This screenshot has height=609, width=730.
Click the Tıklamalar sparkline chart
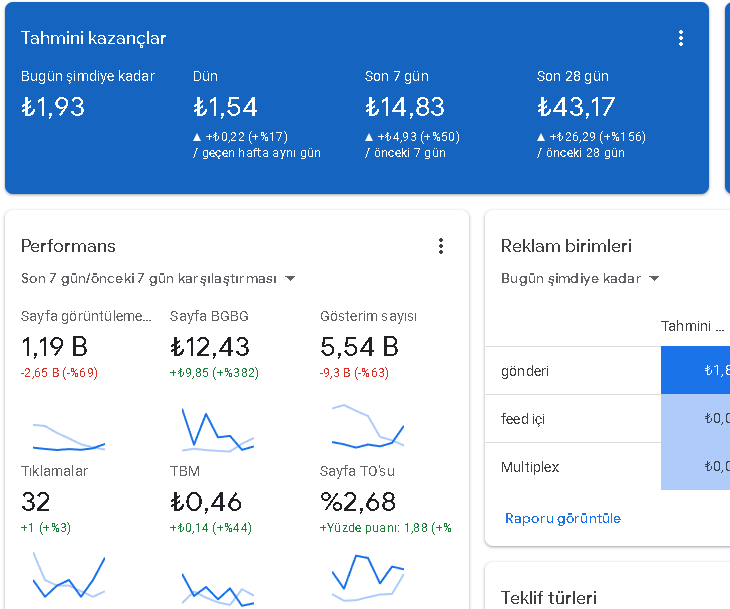coord(69,575)
